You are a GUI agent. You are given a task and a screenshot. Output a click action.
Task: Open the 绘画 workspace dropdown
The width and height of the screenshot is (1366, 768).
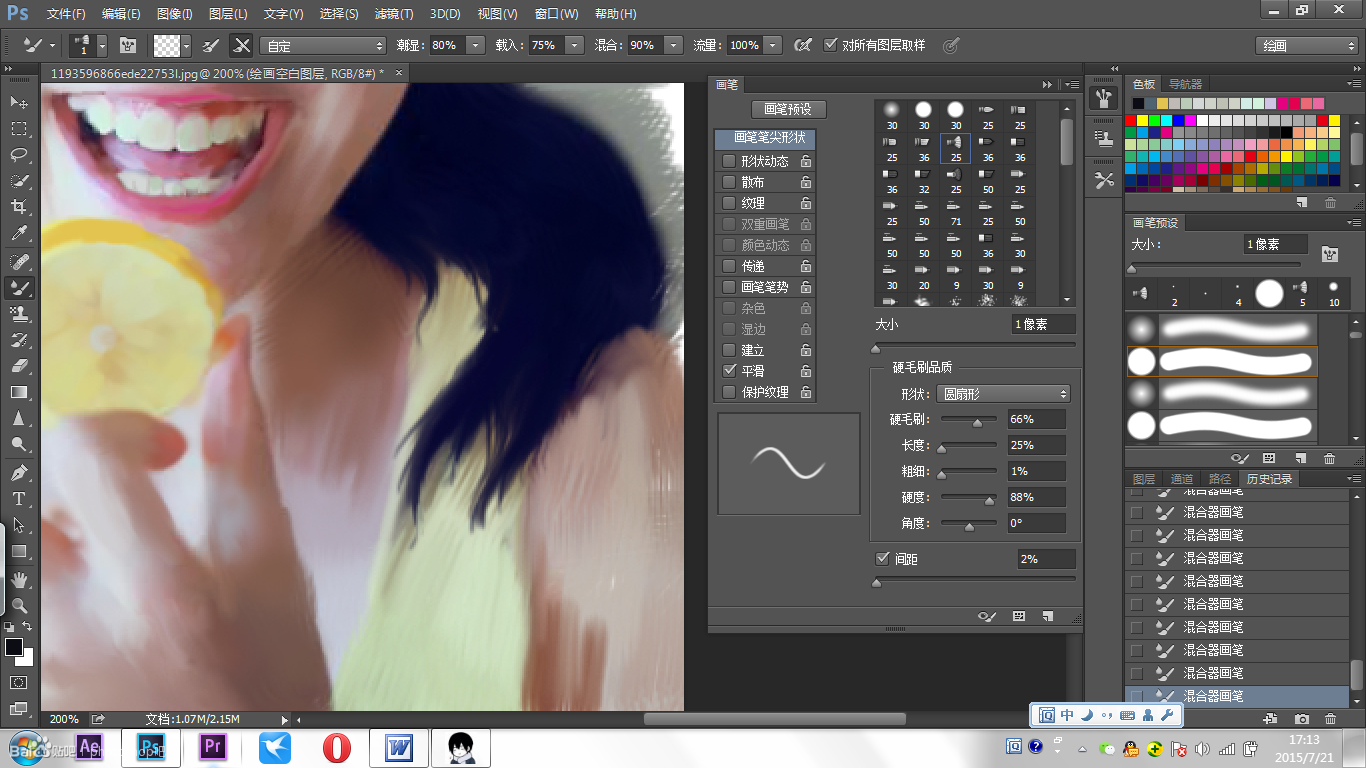point(1307,45)
